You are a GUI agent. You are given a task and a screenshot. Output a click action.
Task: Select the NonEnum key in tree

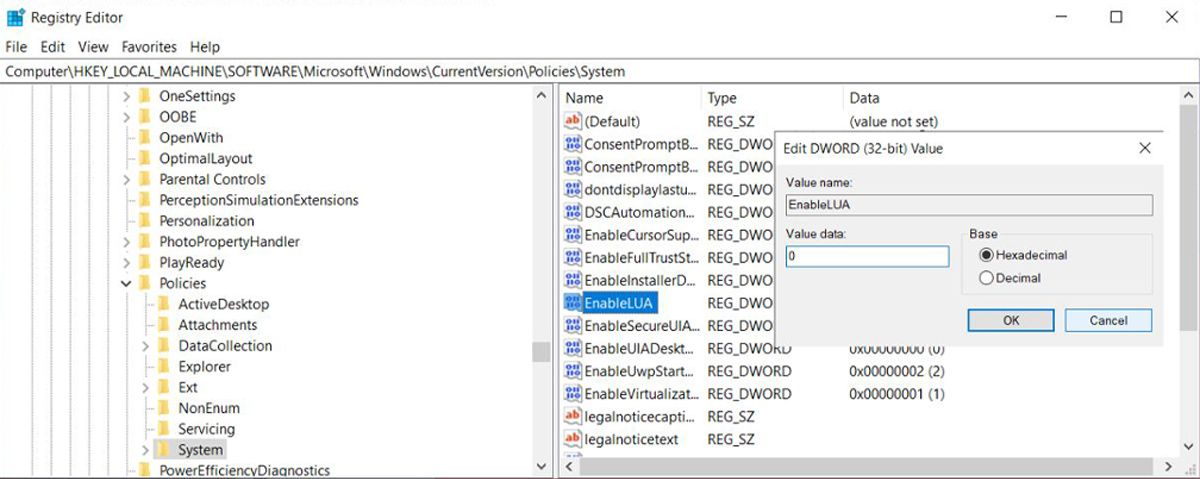(x=208, y=408)
